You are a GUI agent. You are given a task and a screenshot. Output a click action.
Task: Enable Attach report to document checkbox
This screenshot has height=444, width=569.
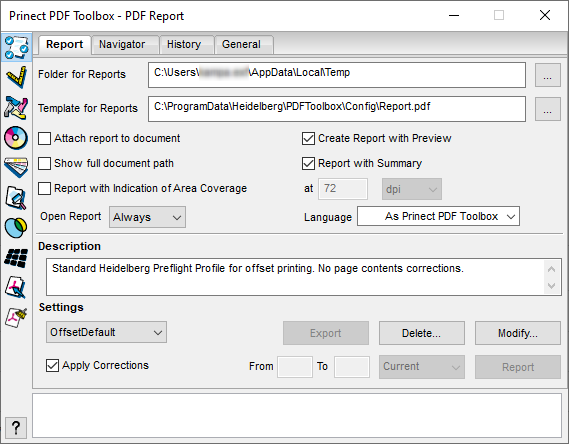pyautogui.click(x=44, y=139)
